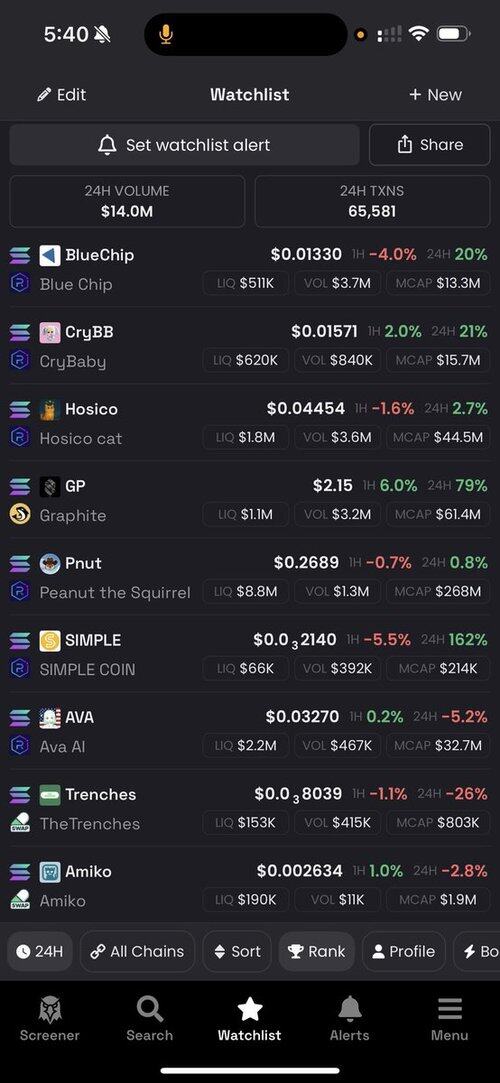Image resolution: width=500 pixels, height=1083 pixels.
Task: Open the Sort options
Action: coord(237,951)
